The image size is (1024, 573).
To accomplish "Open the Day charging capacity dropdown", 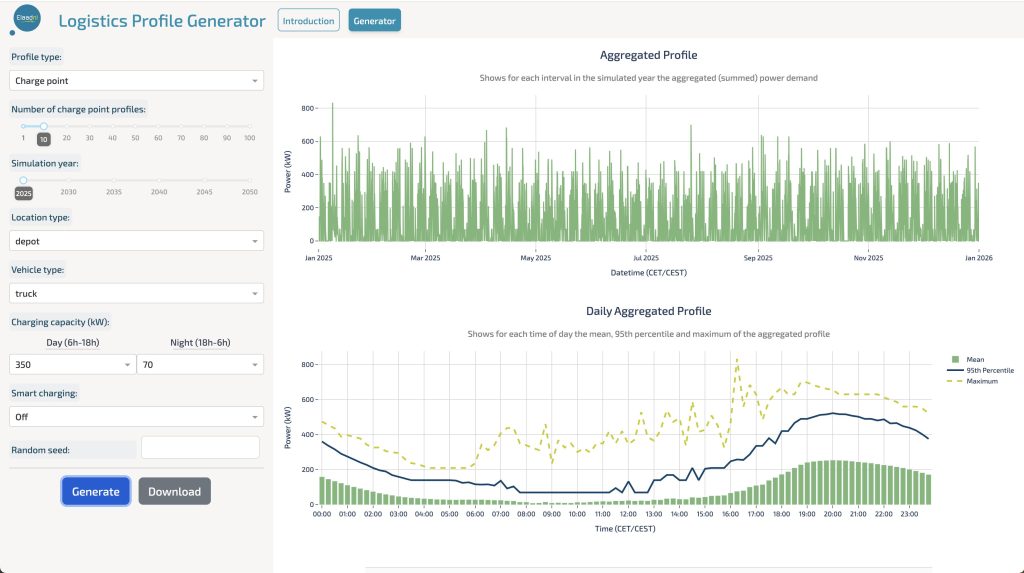I will pos(72,365).
